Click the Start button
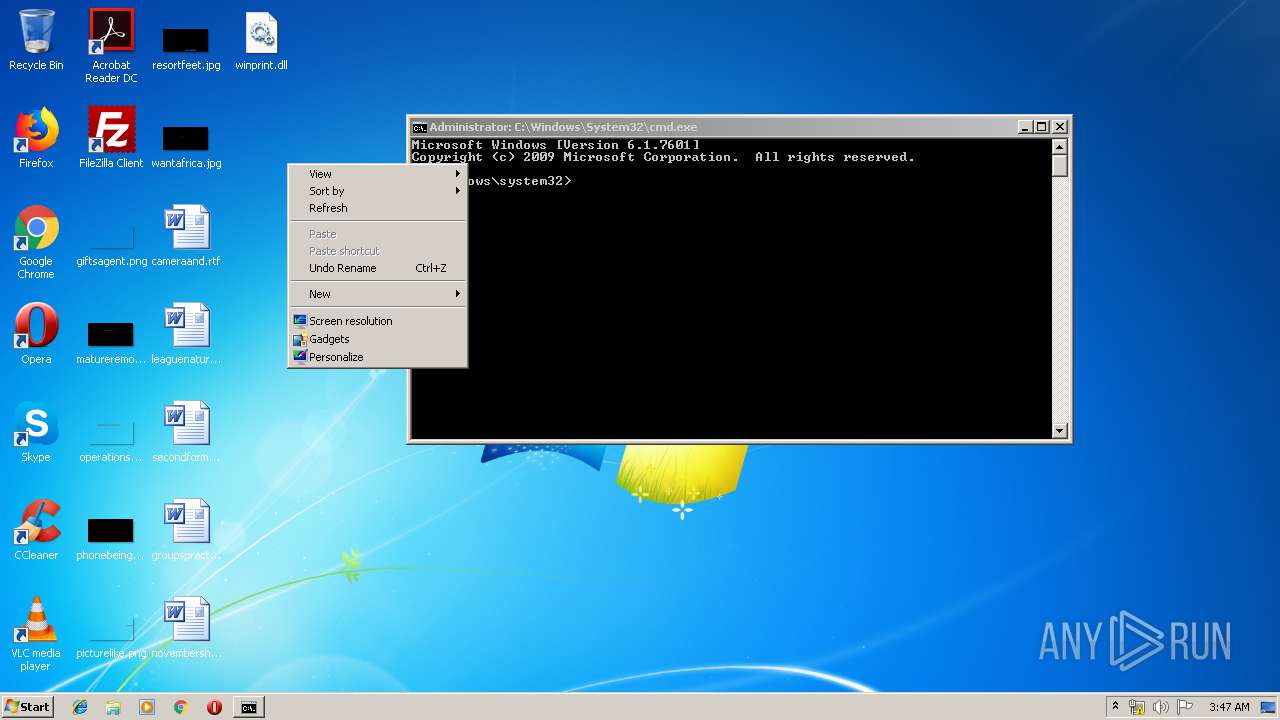This screenshot has height=720, width=1280. 27,707
